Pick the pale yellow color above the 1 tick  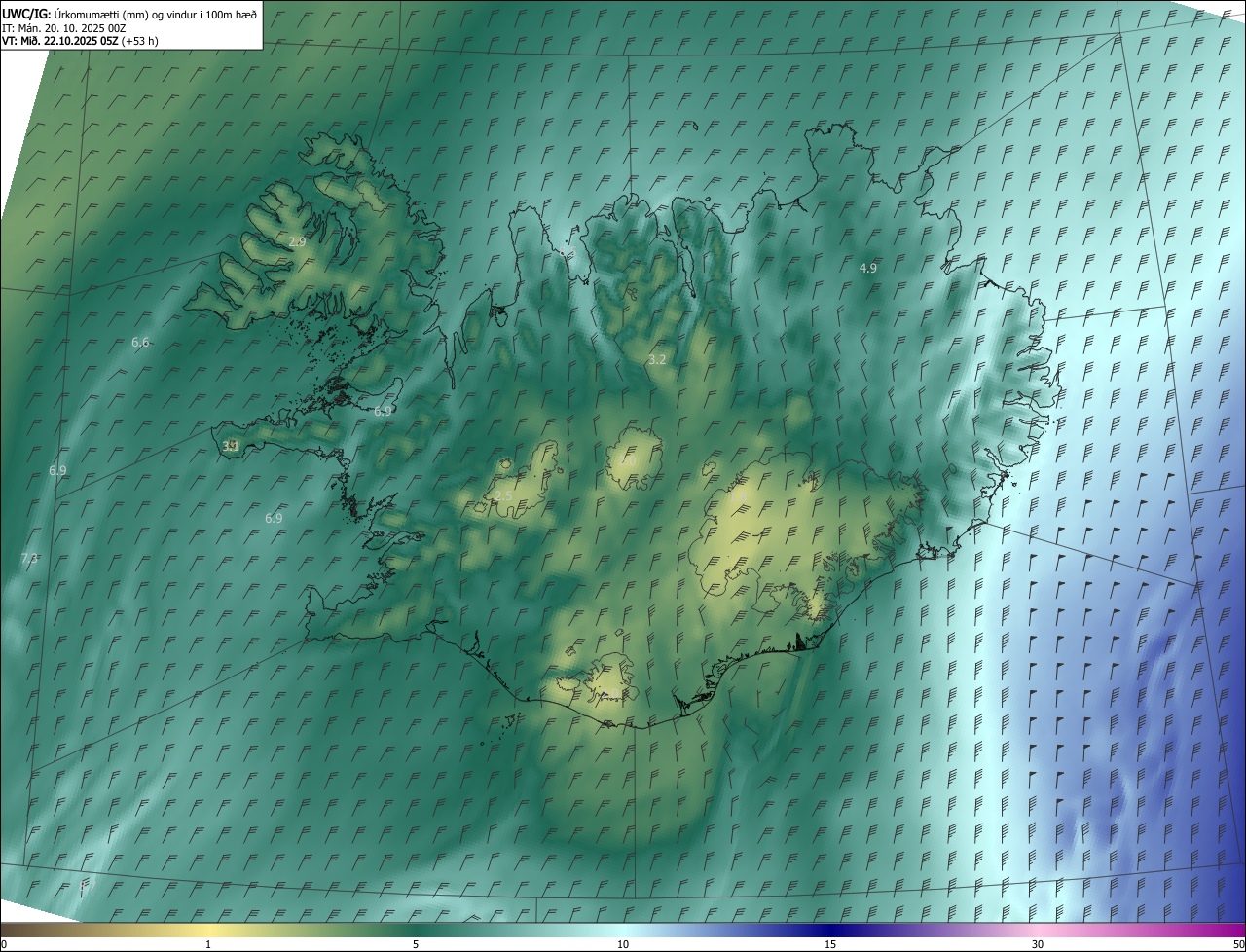tap(208, 930)
